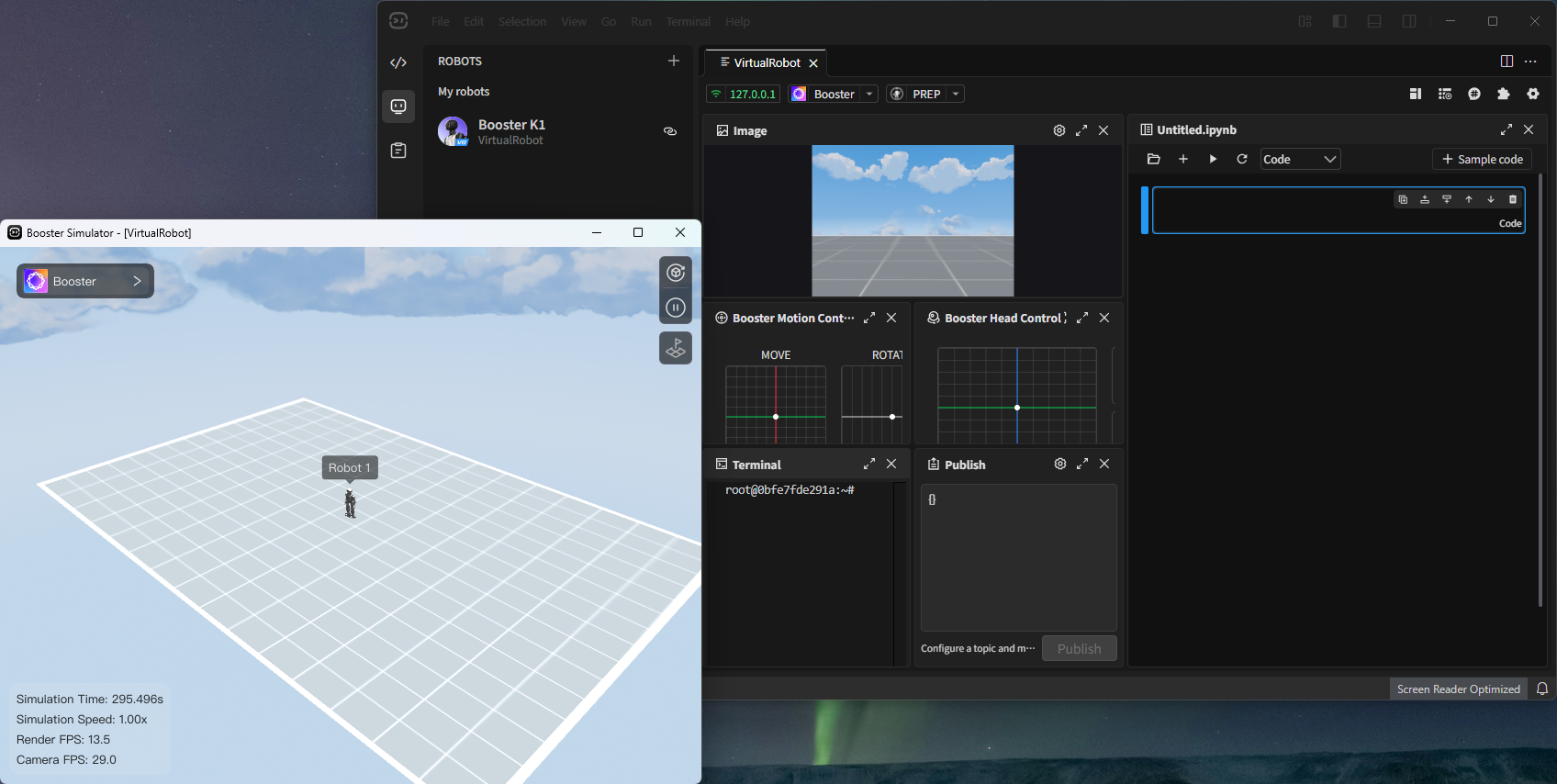This screenshot has width=1557, height=784.
Task: Open the Selection menu
Action: coord(522,21)
